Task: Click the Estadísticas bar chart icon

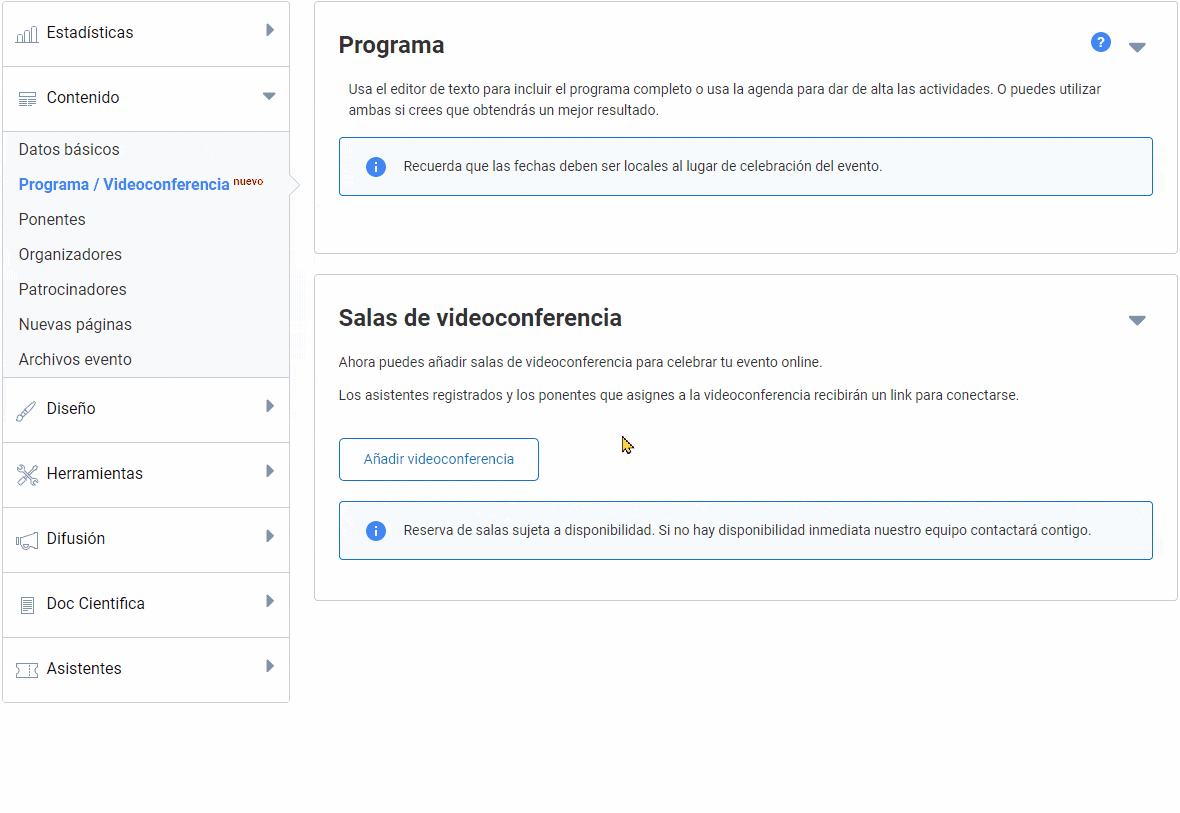Action: pyautogui.click(x=27, y=34)
